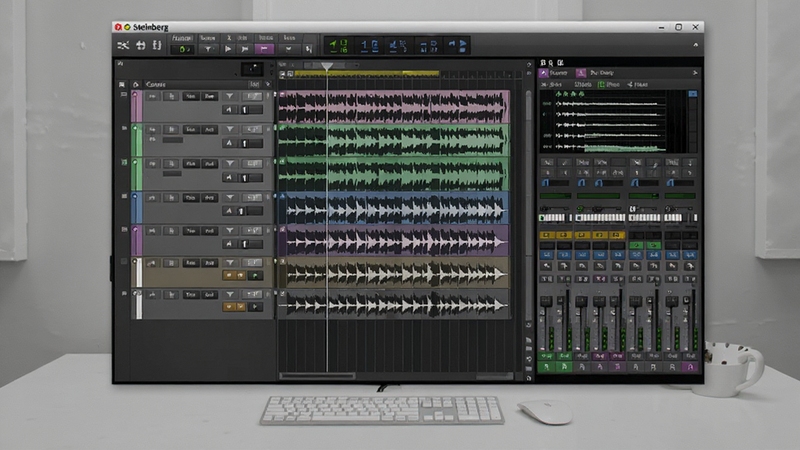The image size is (800, 450).
Task: Click the first mixer channel's volume fader
Action: (x=546, y=301)
